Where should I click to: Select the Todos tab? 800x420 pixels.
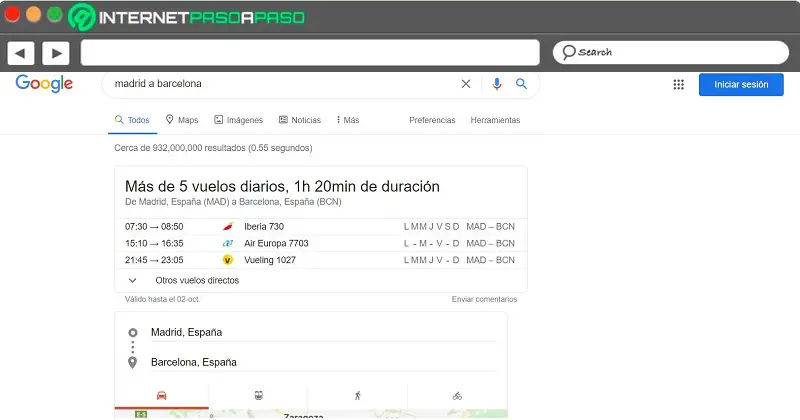(x=132, y=120)
